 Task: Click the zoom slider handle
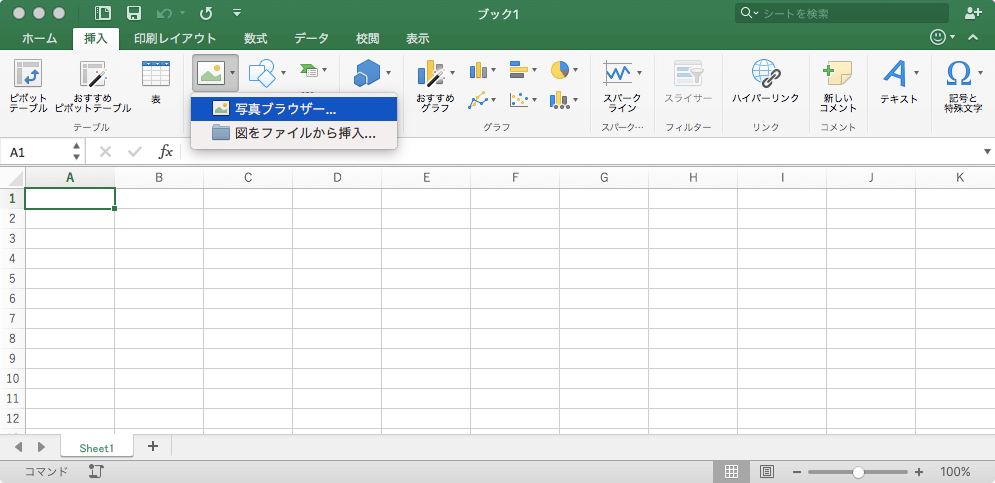[x=859, y=472]
